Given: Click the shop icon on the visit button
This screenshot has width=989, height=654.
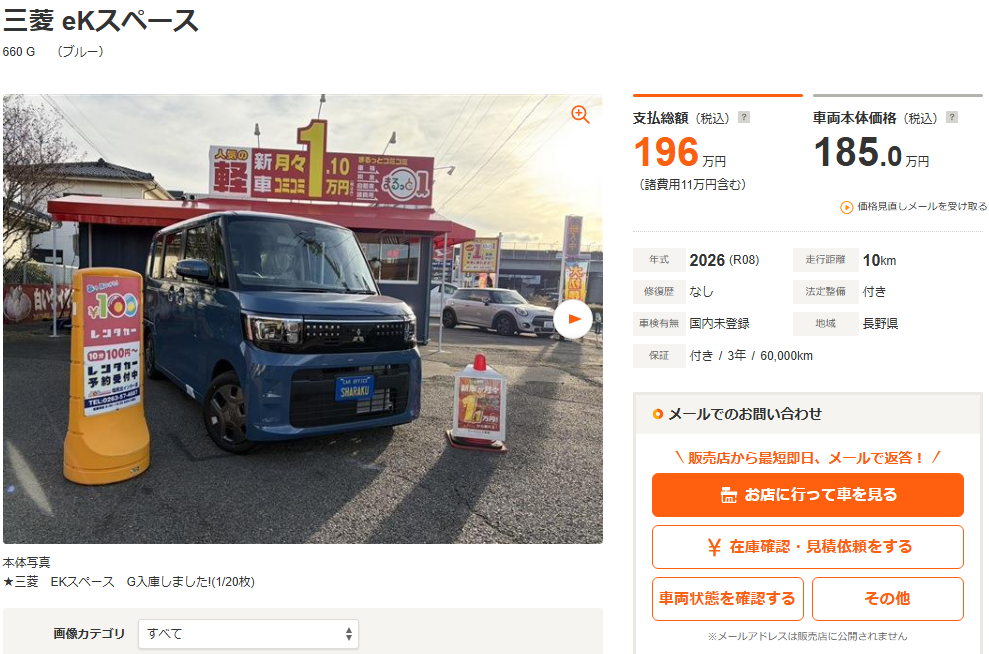Looking at the screenshot, I should click(729, 495).
